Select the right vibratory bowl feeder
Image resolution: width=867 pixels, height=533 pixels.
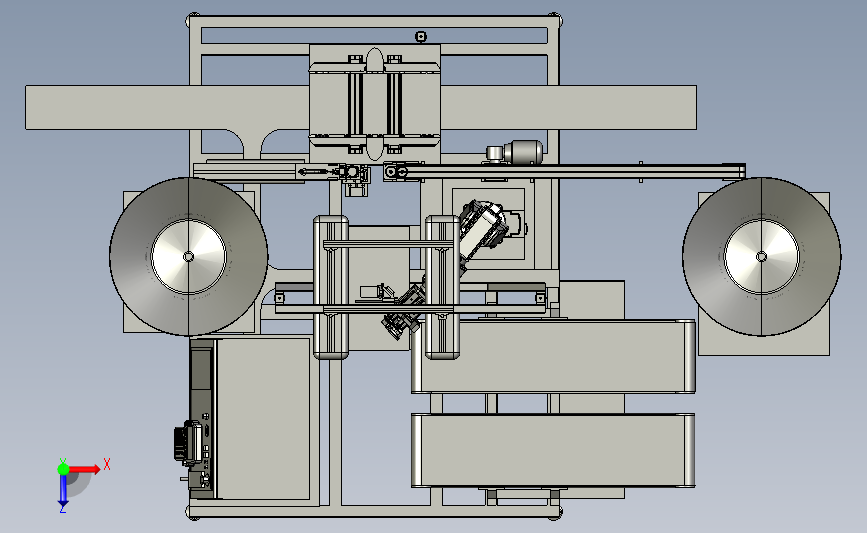761,257
